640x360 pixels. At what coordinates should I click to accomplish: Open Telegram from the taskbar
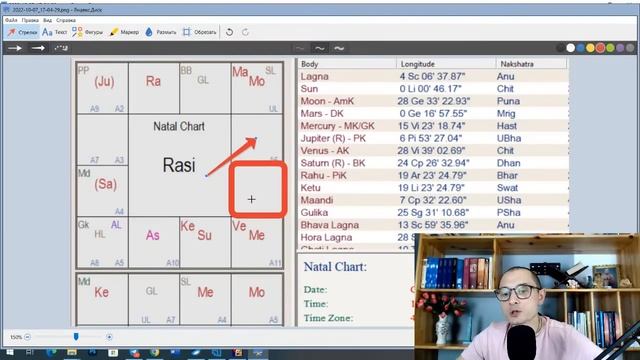(x=135, y=353)
